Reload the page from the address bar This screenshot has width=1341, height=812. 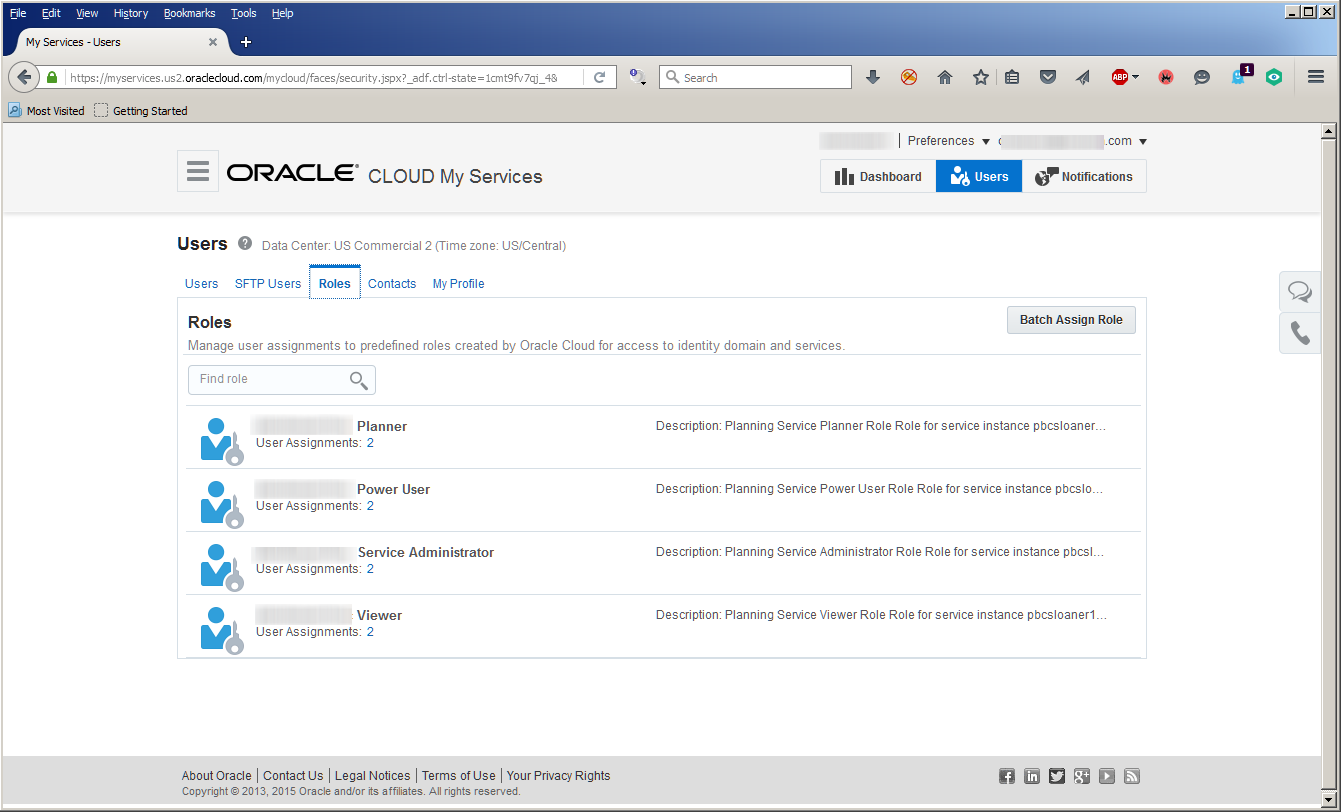point(599,77)
